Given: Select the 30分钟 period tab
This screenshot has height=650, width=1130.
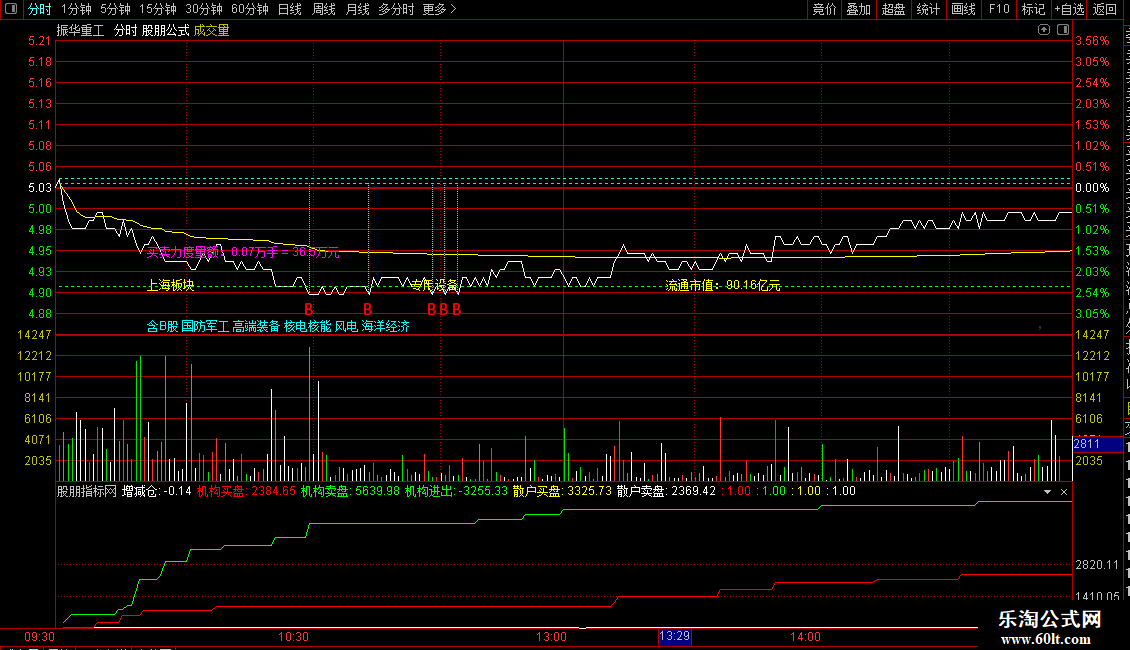Looking at the screenshot, I should tap(204, 9).
